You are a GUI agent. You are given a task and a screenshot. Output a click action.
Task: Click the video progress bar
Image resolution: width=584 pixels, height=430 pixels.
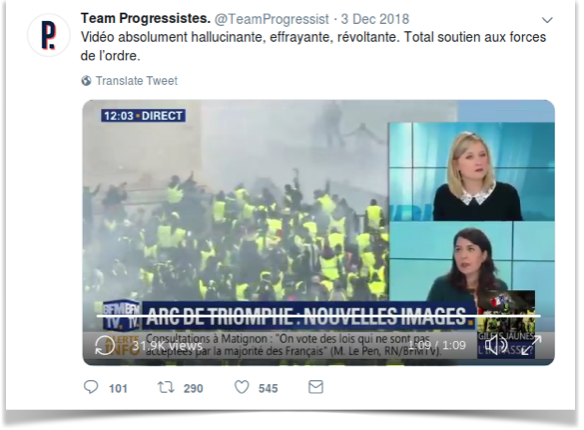[x=318, y=316]
